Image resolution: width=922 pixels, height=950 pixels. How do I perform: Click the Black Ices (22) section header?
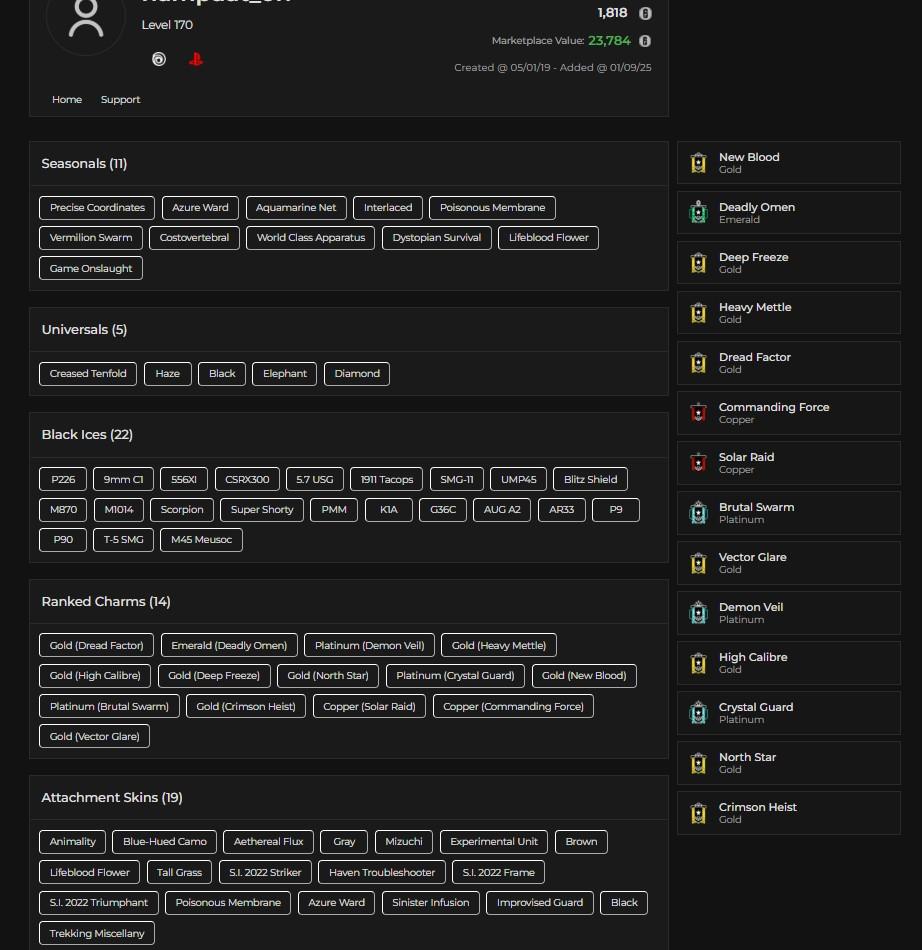tap(87, 435)
